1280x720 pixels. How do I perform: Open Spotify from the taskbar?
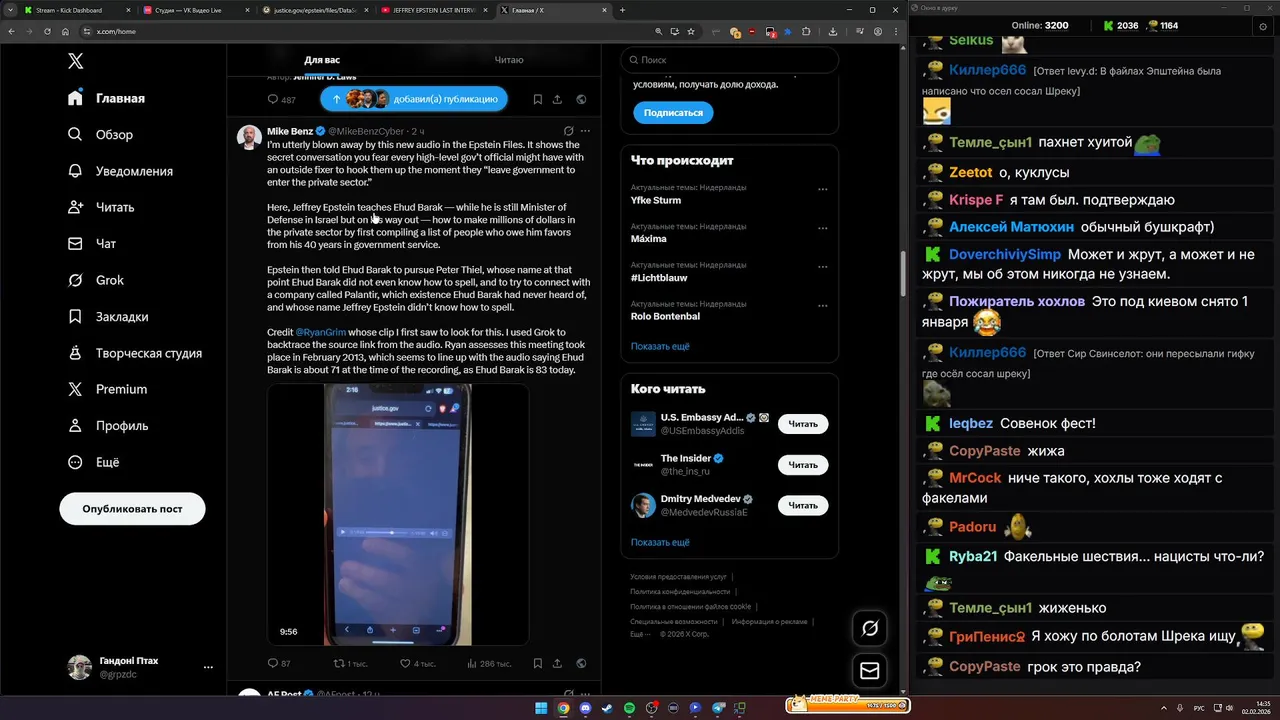629,708
